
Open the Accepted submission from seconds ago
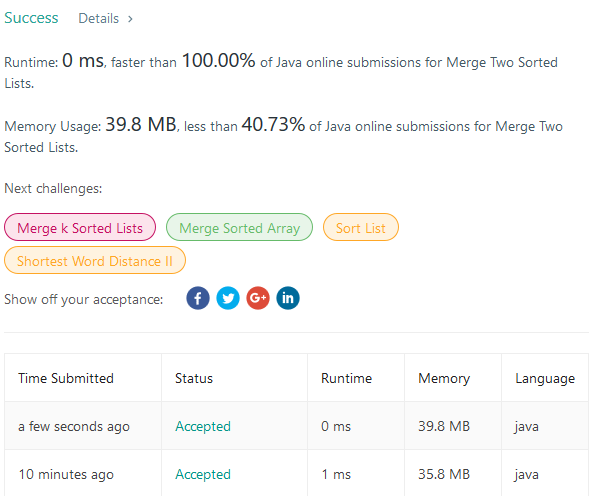coord(203,426)
